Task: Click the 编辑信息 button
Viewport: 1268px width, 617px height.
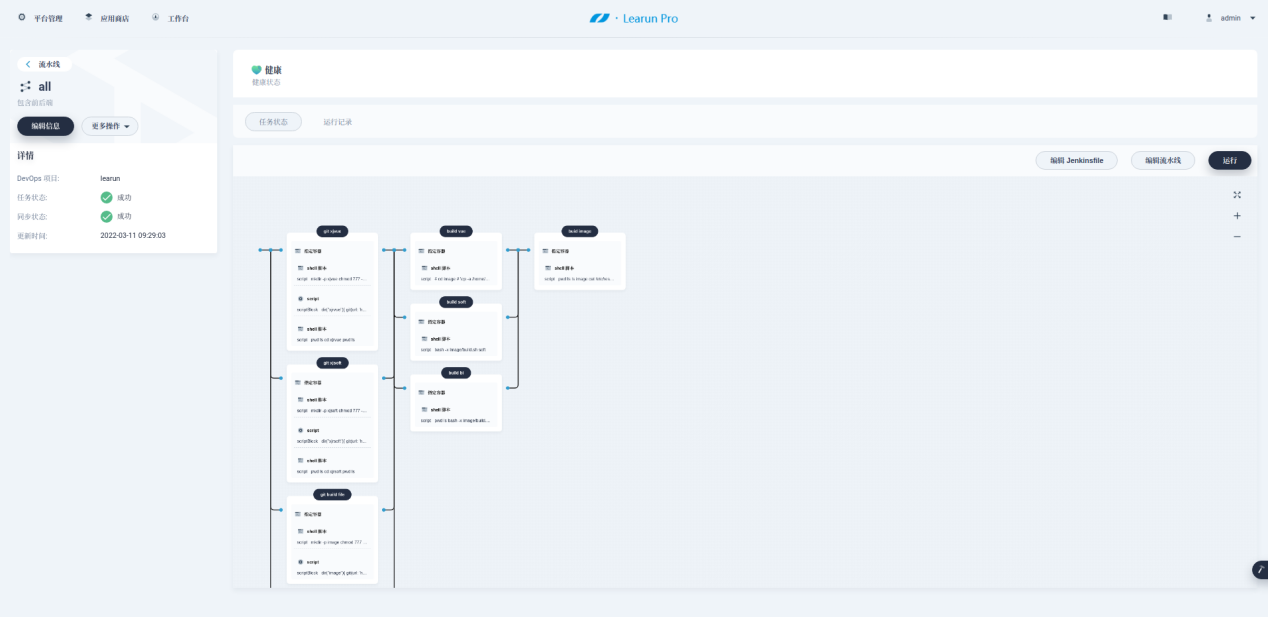Action: tap(45, 126)
